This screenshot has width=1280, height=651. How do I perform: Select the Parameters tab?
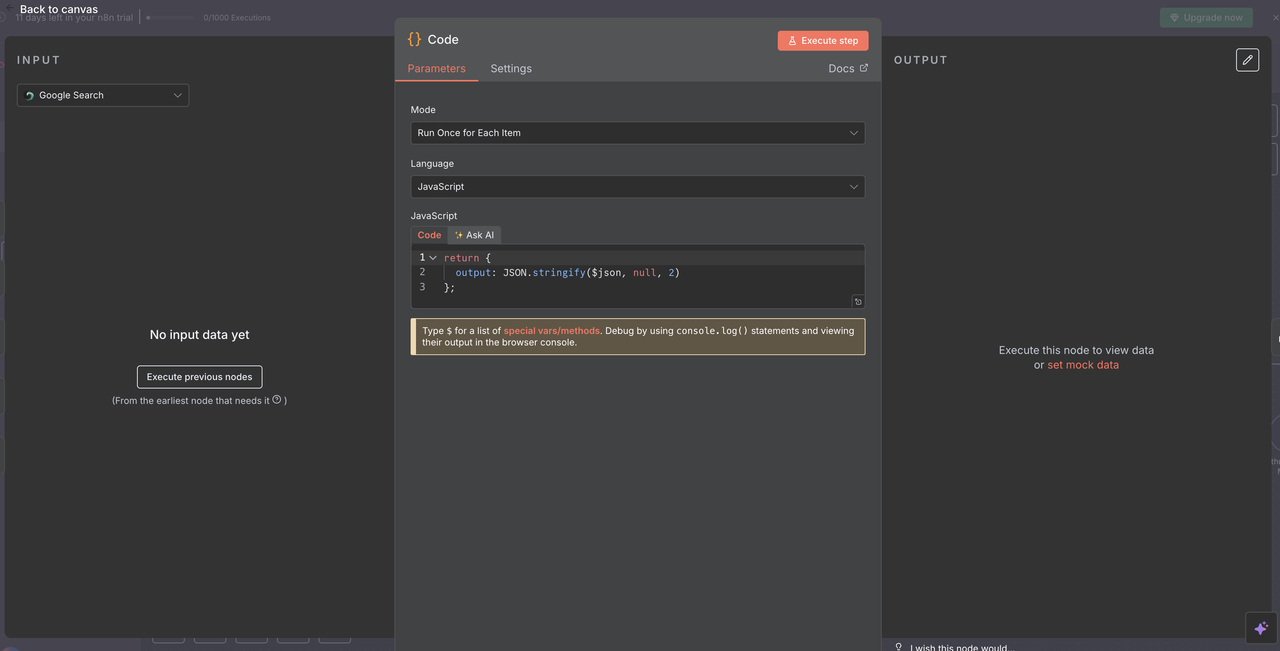(x=437, y=69)
